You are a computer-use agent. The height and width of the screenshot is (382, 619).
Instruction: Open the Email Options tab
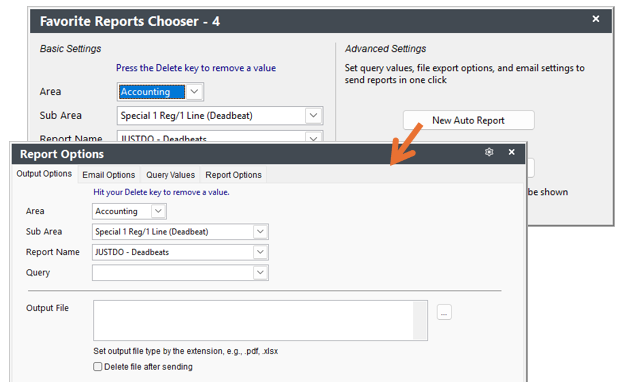click(x=109, y=175)
